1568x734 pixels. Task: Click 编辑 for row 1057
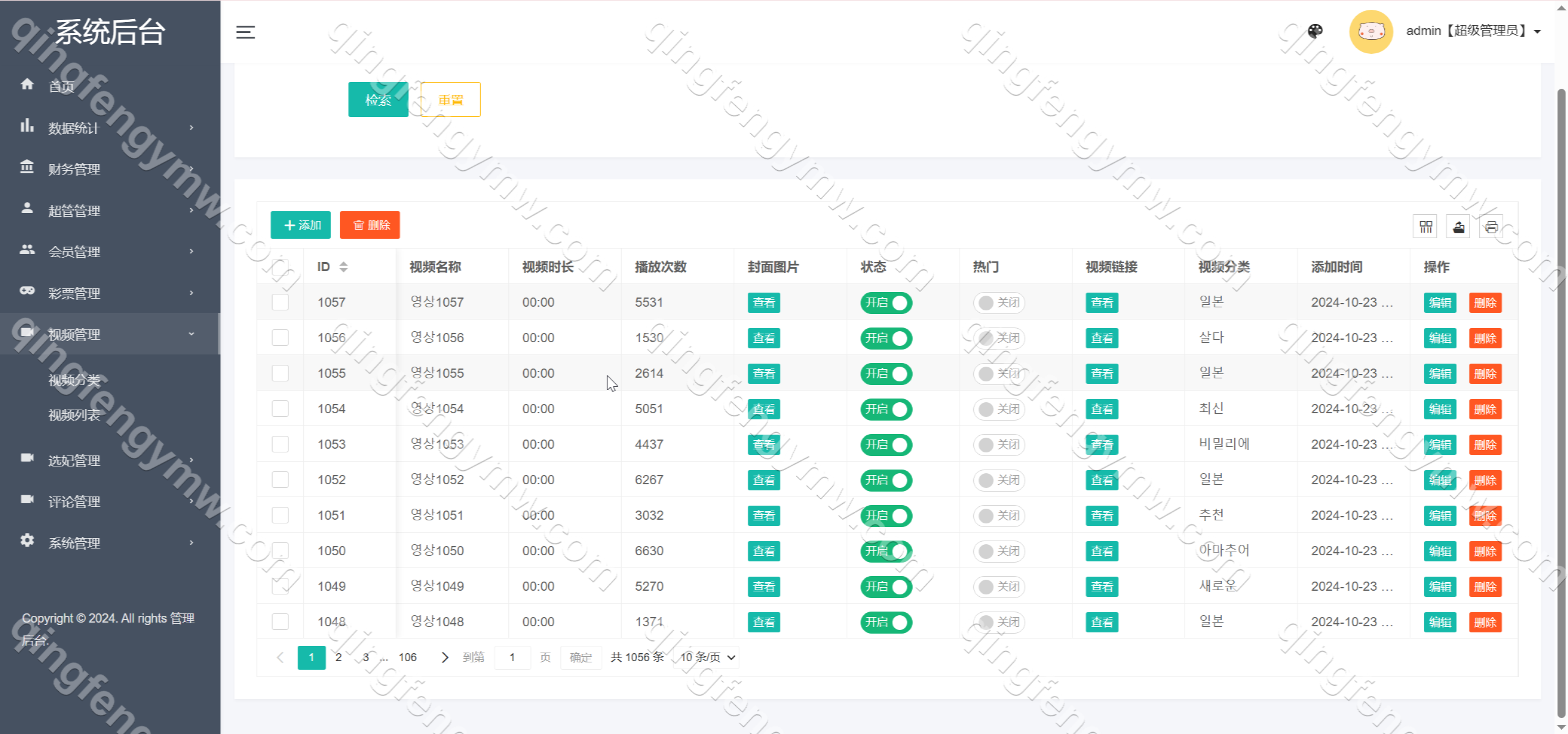coord(1440,302)
